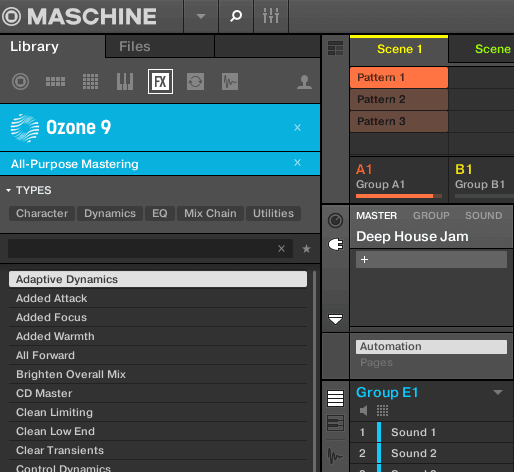Screen dimensions: 514x472
Task: Collapse the TYPES section triangle
Action: click(8, 190)
